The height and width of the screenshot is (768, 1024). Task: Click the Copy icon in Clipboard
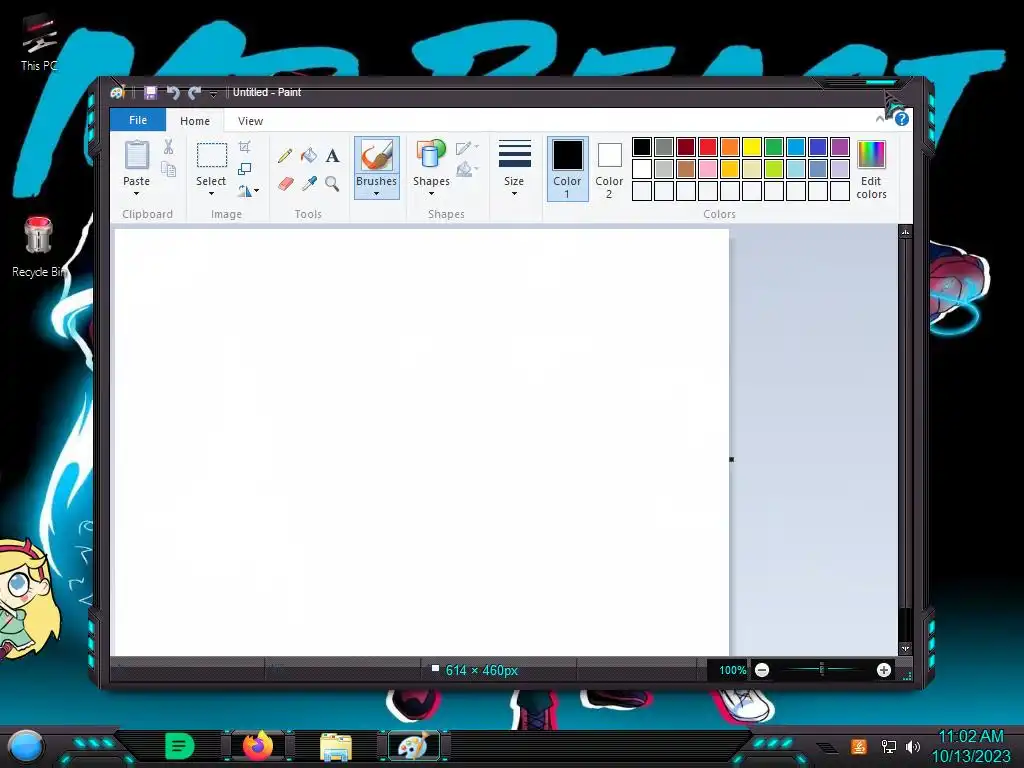(x=168, y=170)
